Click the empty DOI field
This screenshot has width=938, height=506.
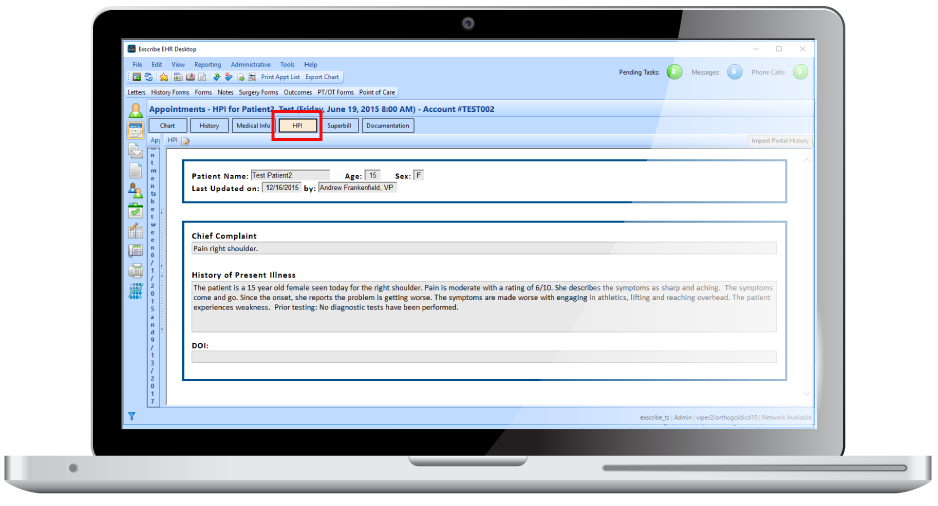tap(484, 357)
